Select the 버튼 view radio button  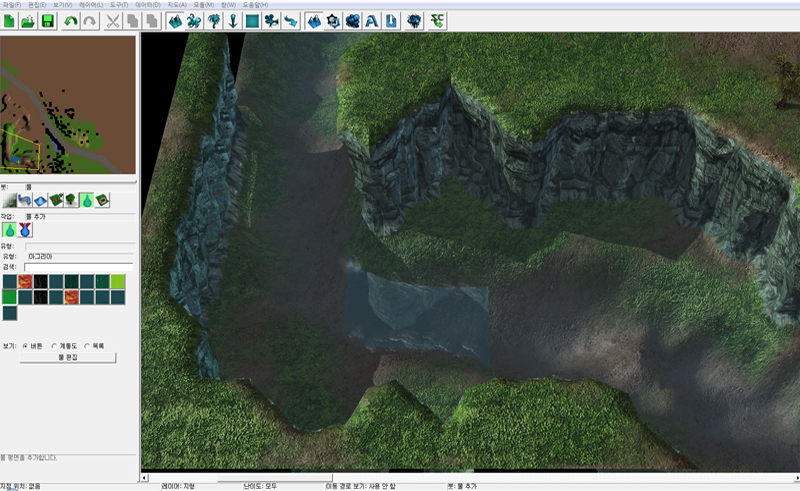[x=25, y=346]
